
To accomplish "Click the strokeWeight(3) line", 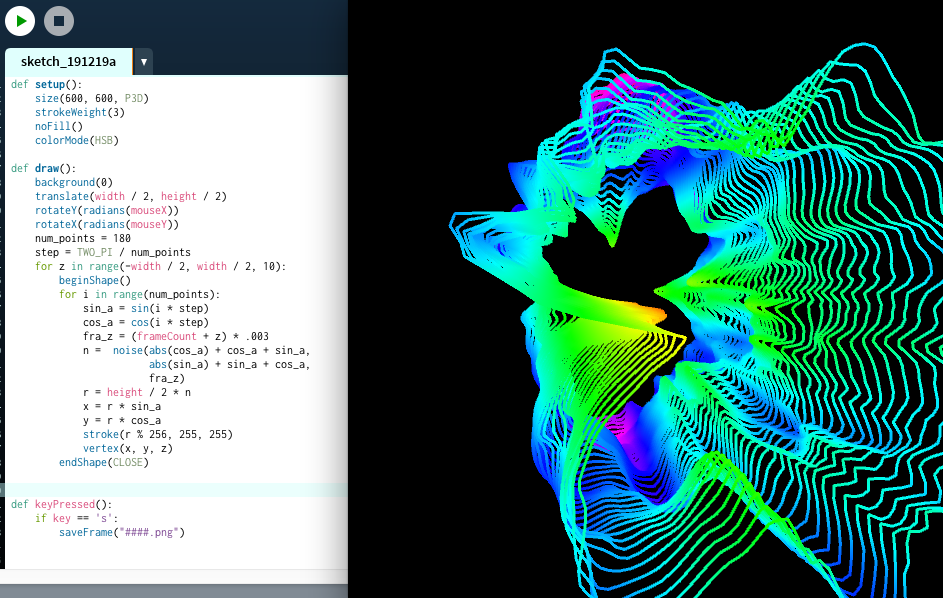I will [79, 113].
